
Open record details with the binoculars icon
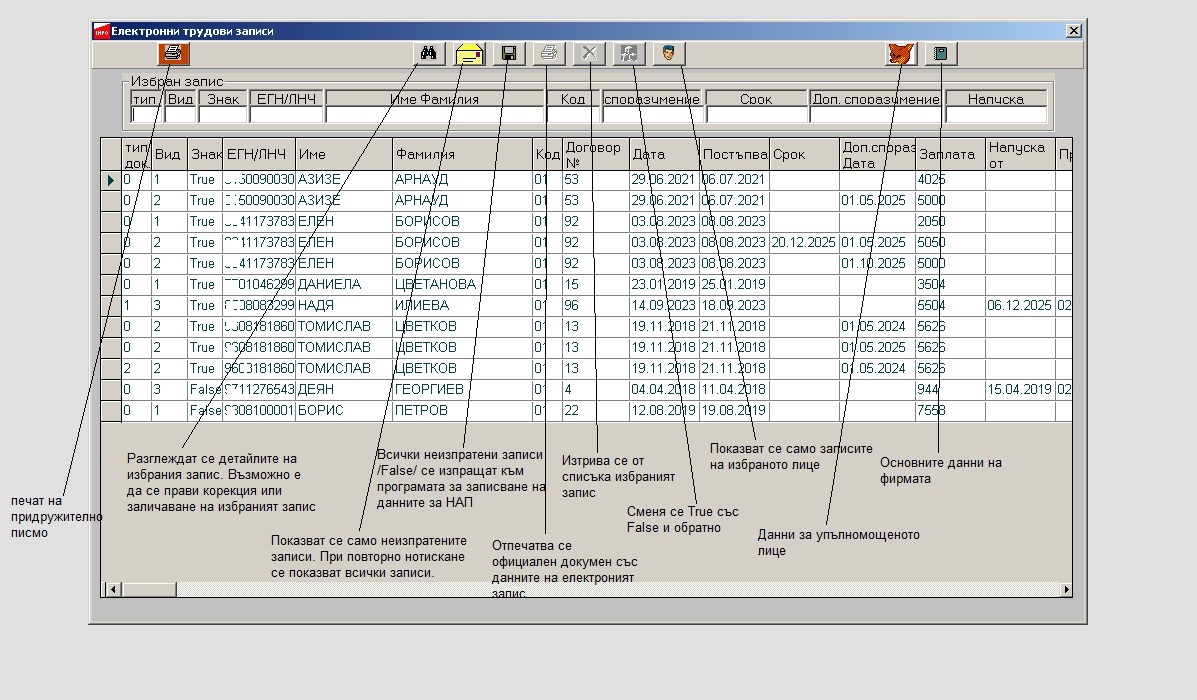tap(429, 53)
